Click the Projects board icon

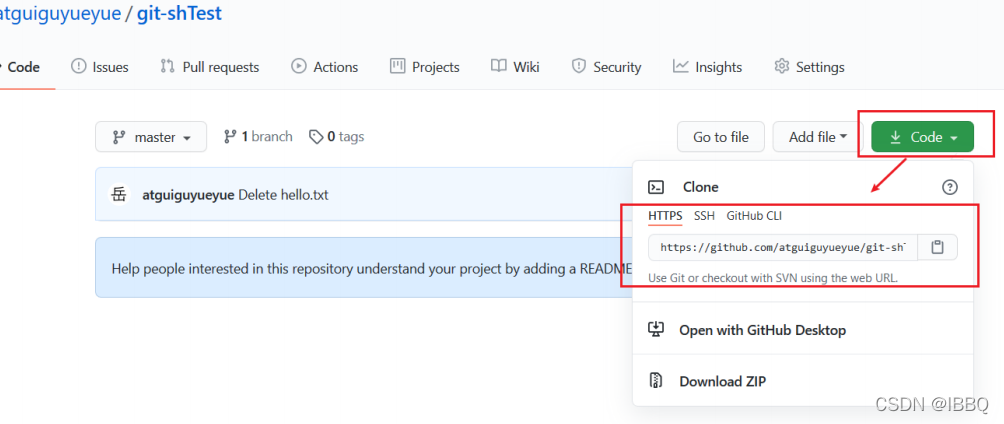(x=398, y=66)
